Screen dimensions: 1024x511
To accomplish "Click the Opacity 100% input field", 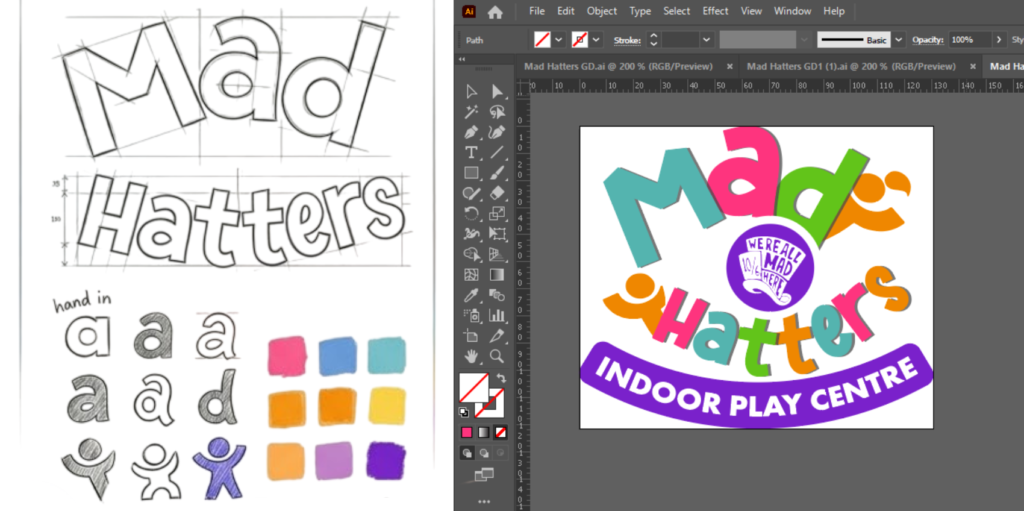I will [968, 40].
